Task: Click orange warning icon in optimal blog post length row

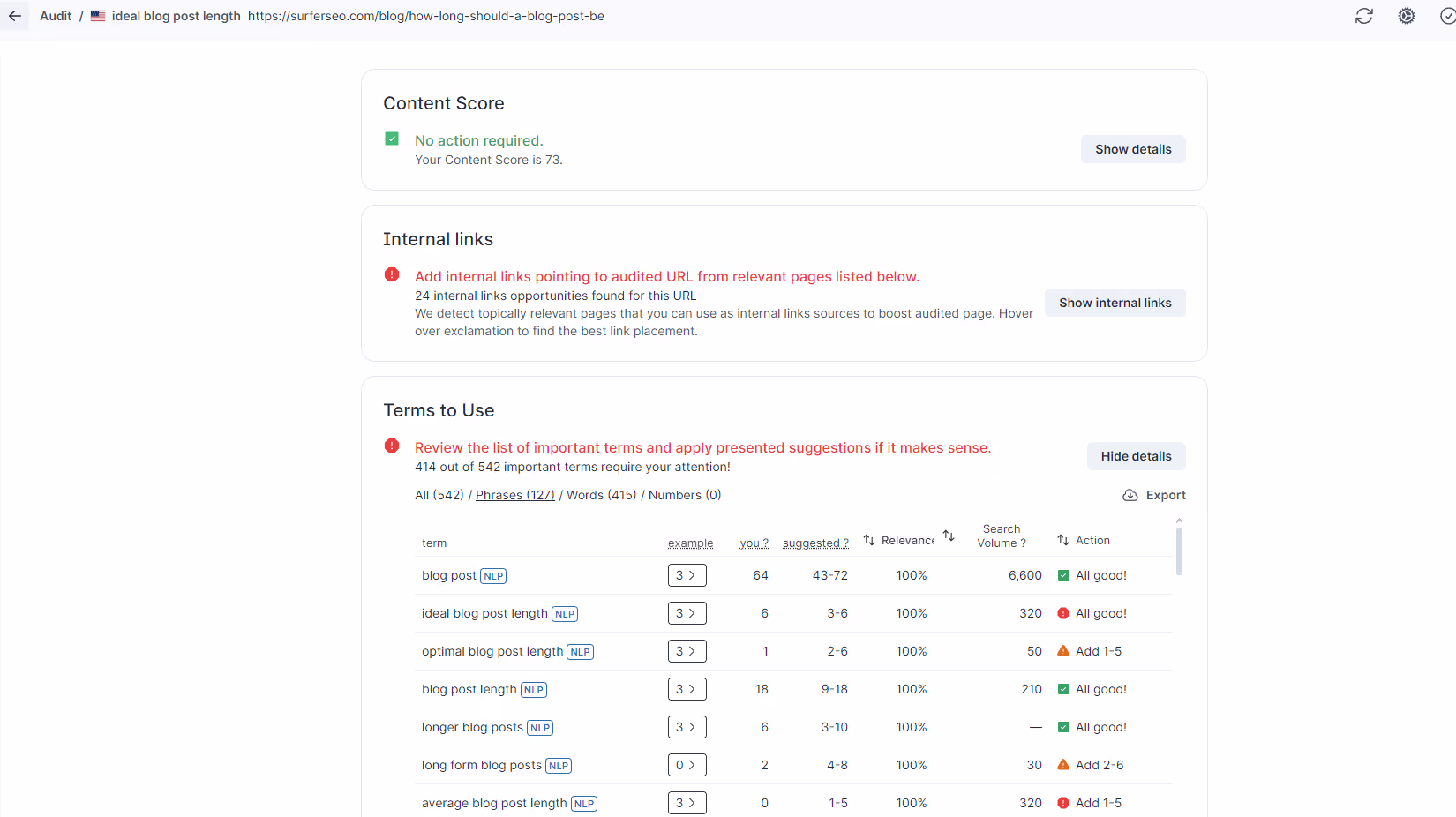Action: tap(1063, 651)
